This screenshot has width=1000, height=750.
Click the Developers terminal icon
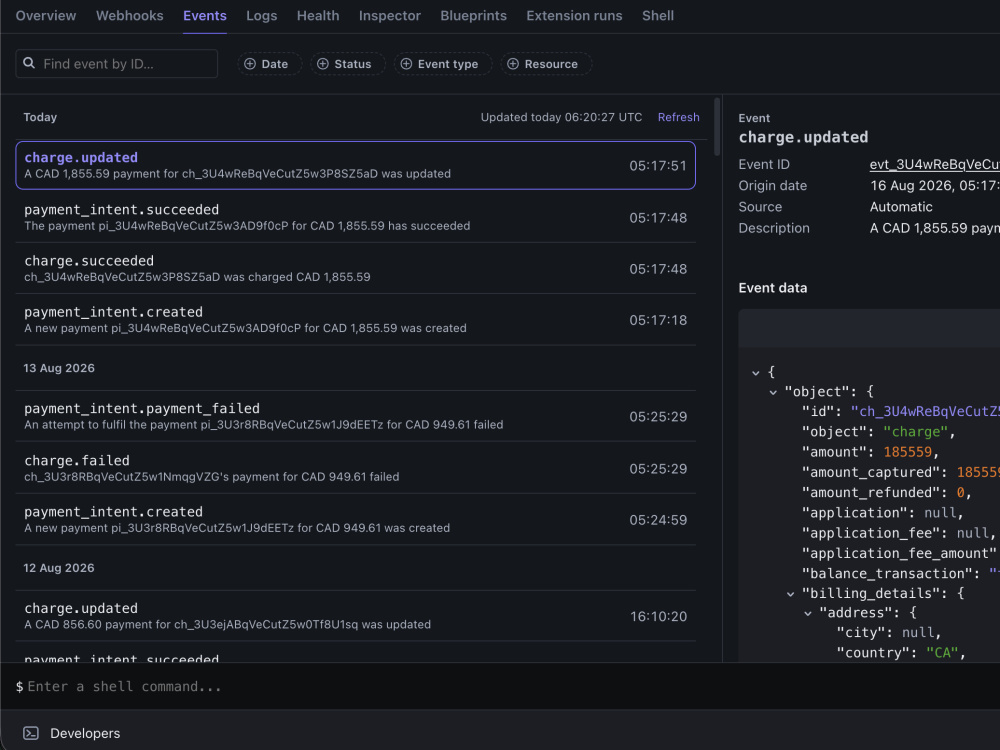31,733
